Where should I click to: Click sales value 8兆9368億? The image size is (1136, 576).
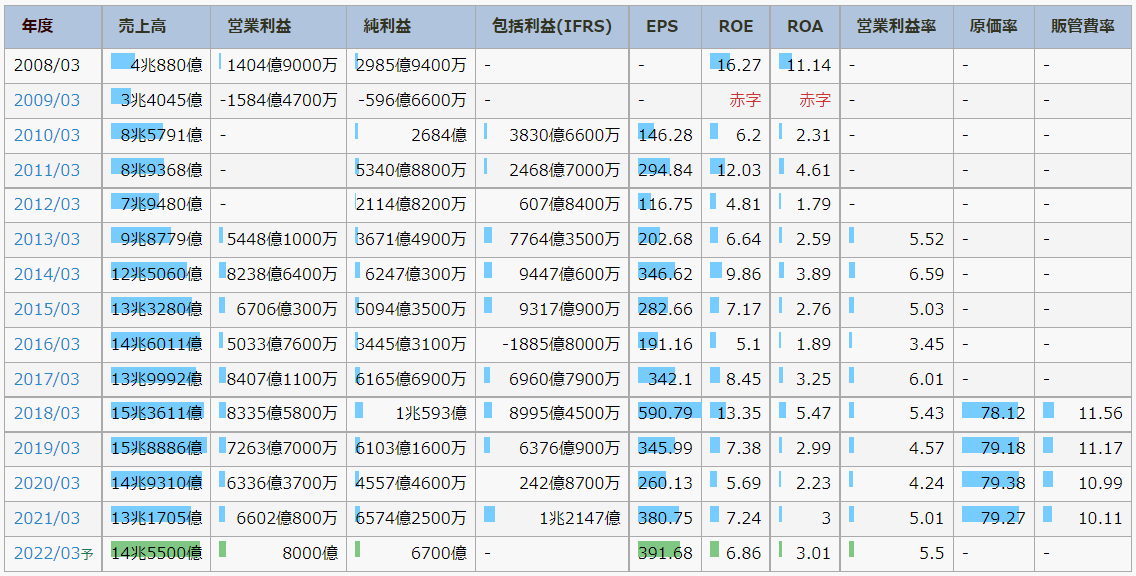162,170
